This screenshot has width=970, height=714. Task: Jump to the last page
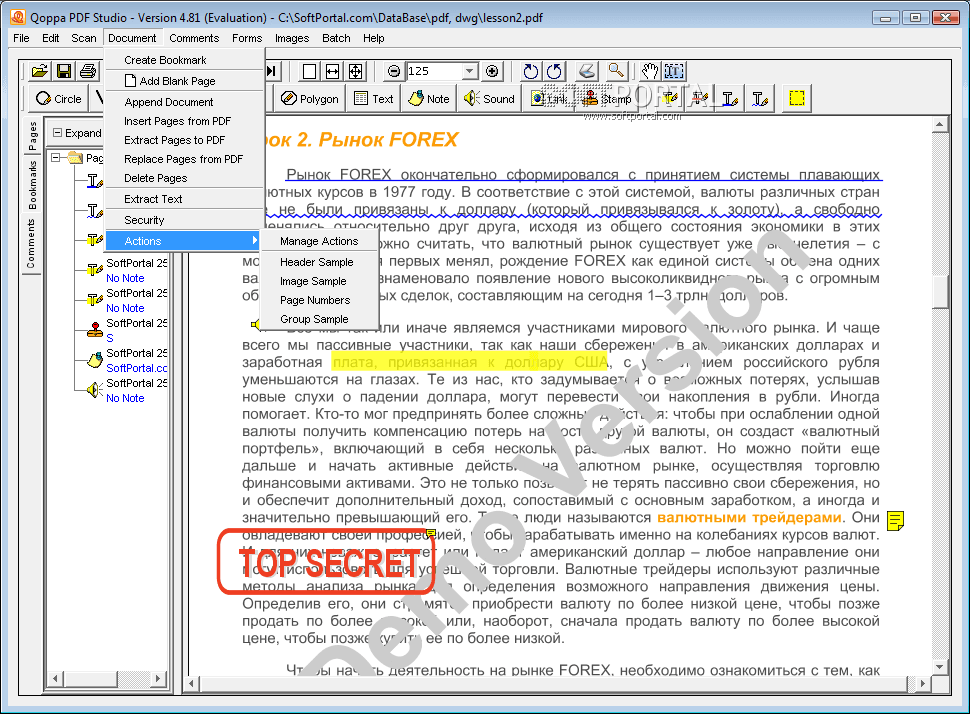click(x=272, y=71)
